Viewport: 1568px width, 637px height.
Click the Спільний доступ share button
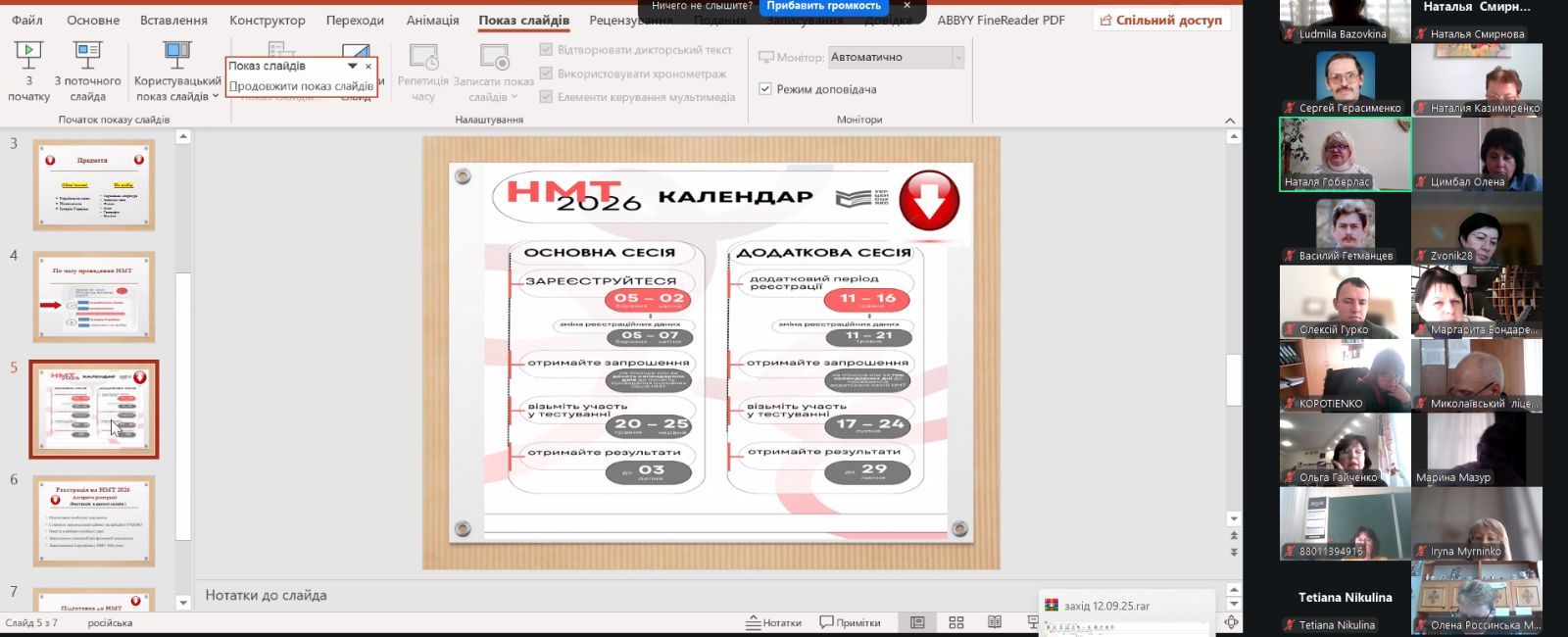coord(1161,20)
